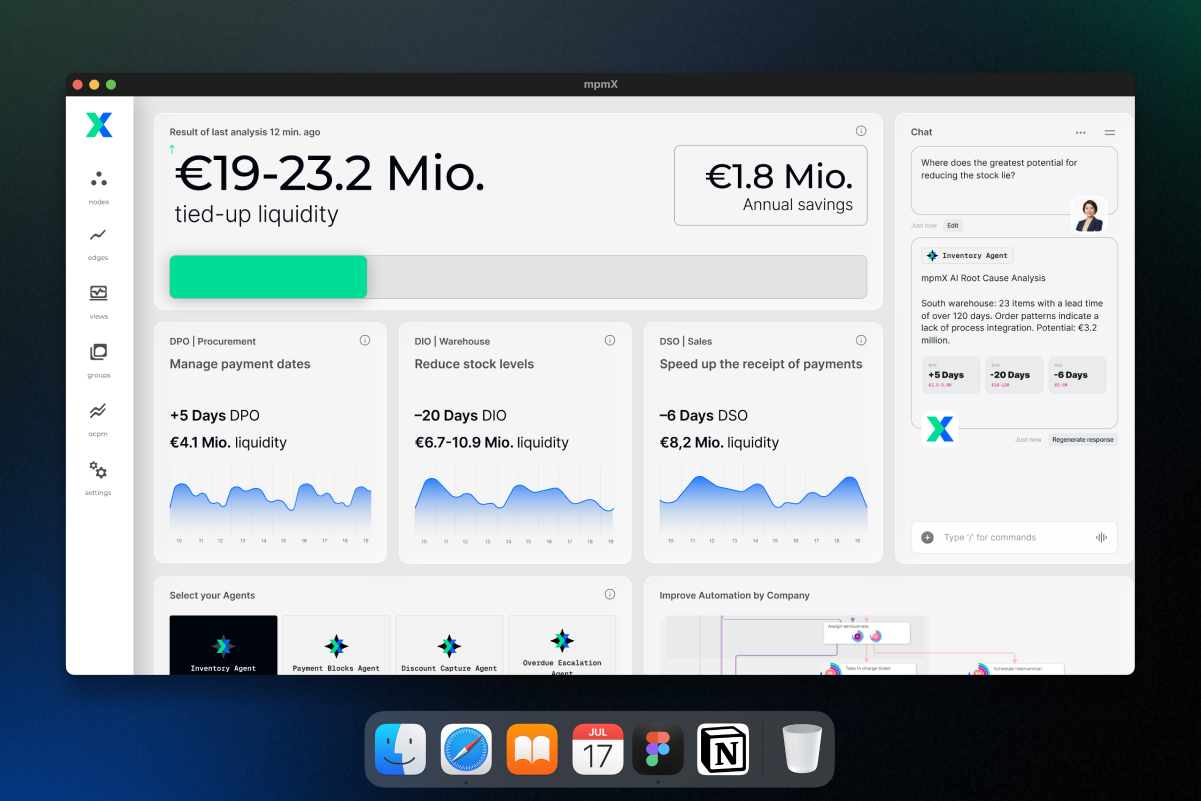The height and width of the screenshot is (801, 1201).
Task: Click the user avatar in chat
Action: (x=1089, y=215)
